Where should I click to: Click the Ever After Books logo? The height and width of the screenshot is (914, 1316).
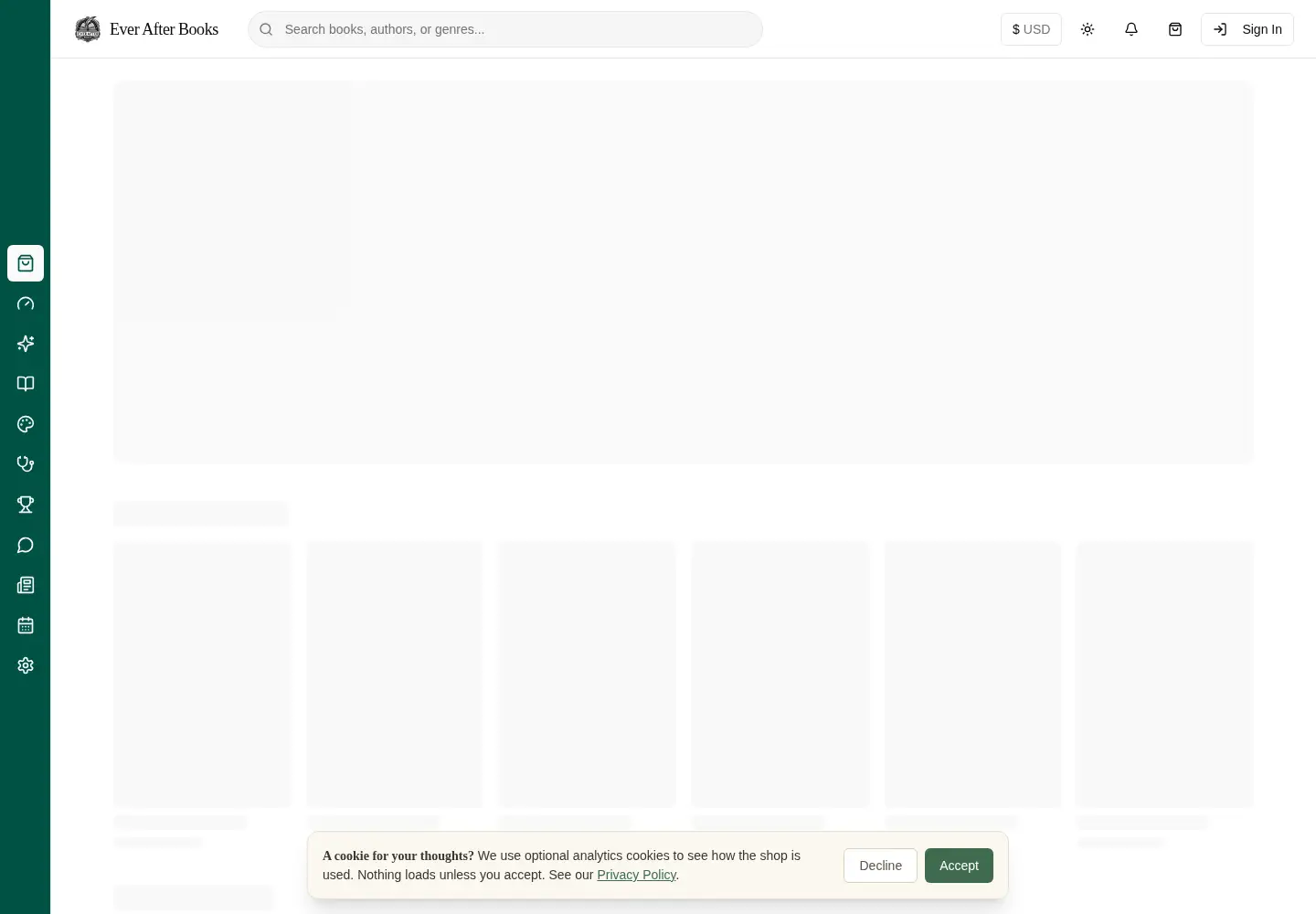pyautogui.click(x=88, y=29)
